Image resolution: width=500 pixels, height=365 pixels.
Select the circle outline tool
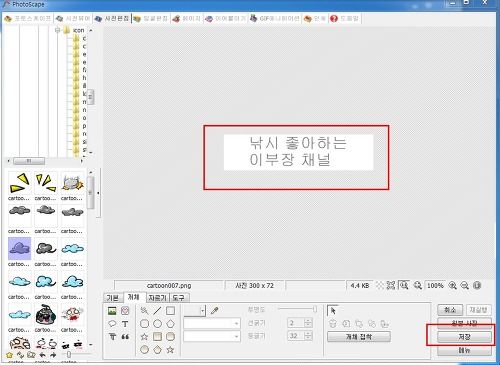click(x=157, y=324)
